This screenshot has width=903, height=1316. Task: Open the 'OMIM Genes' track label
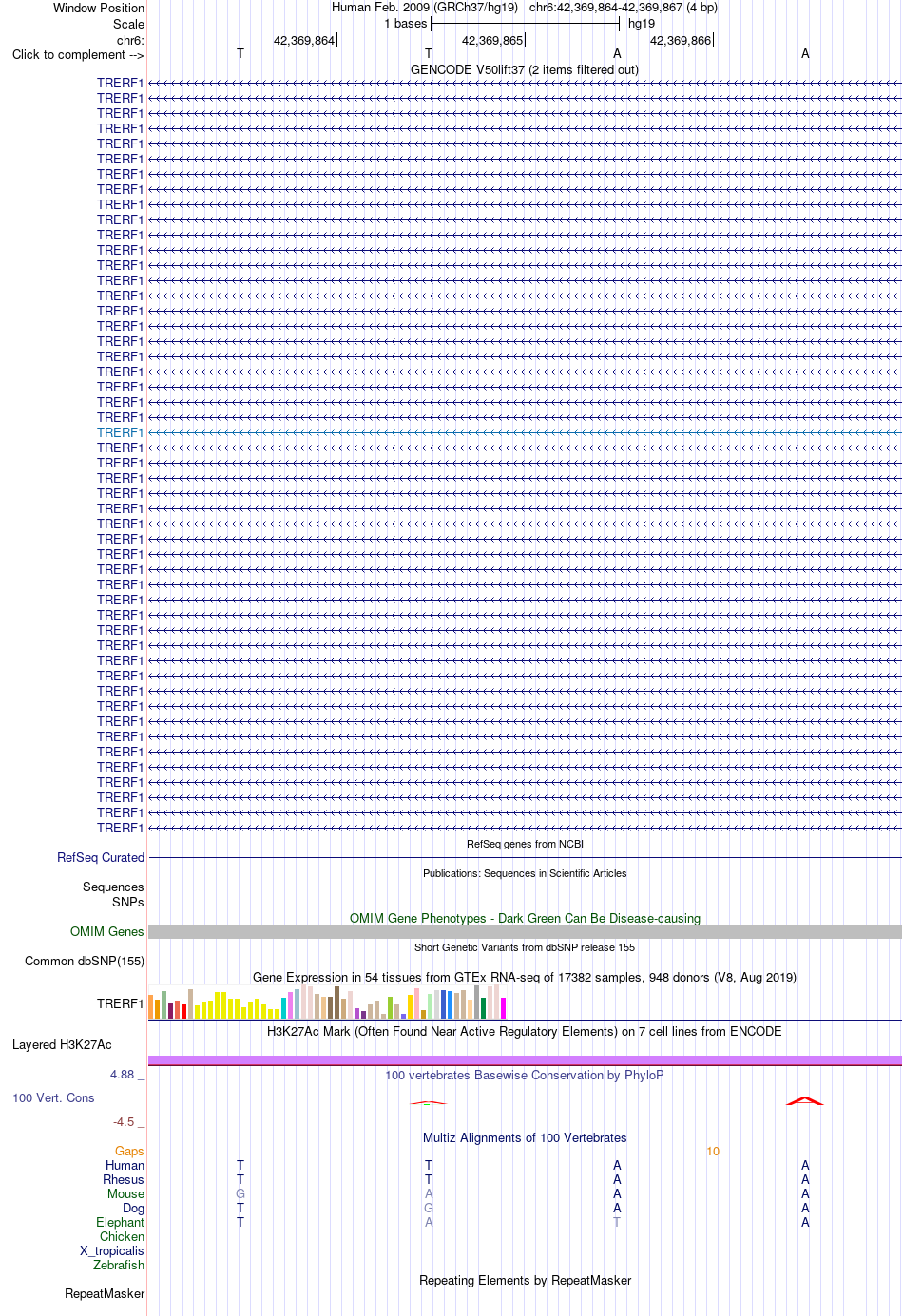point(106,931)
